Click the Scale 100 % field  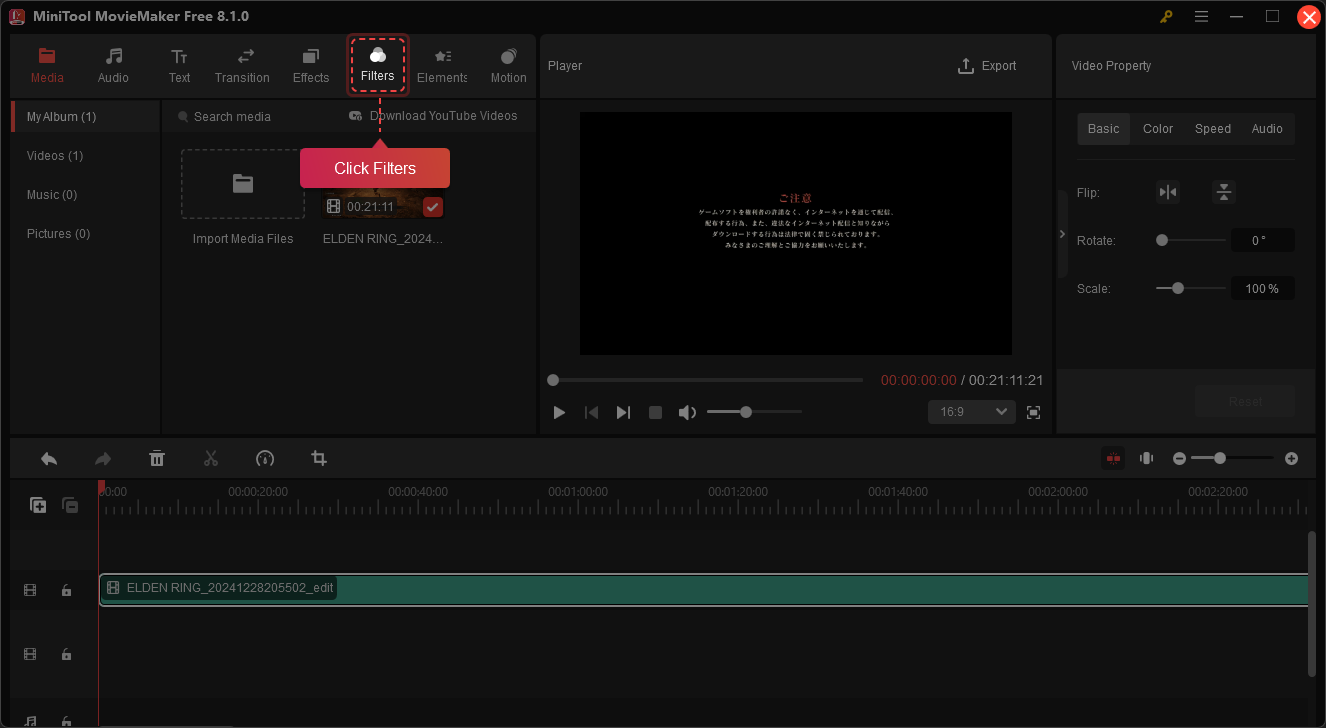tap(1262, 288)
